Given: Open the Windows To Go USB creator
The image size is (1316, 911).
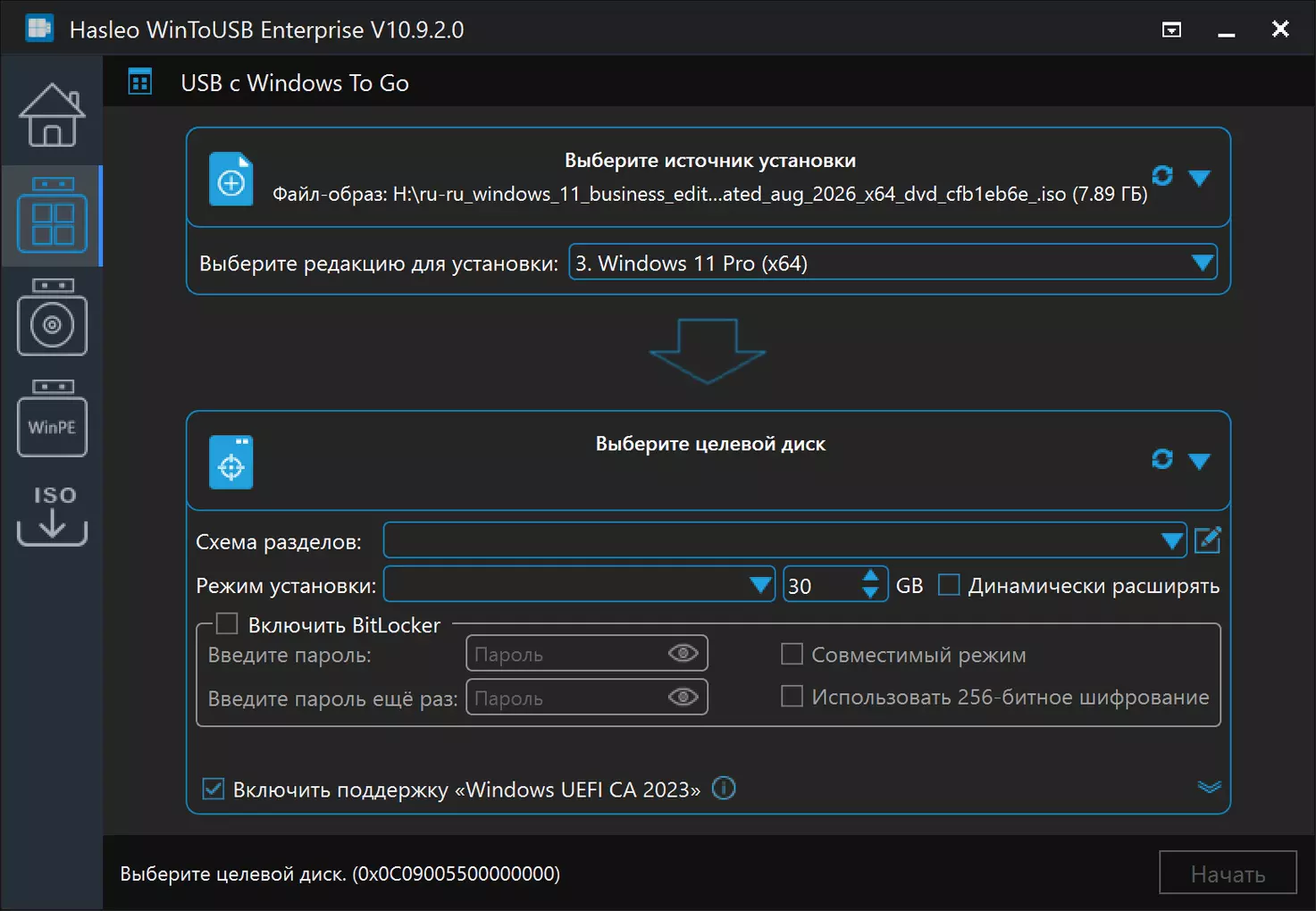Looking at the screenshot, I should click(x=52, y=215).
